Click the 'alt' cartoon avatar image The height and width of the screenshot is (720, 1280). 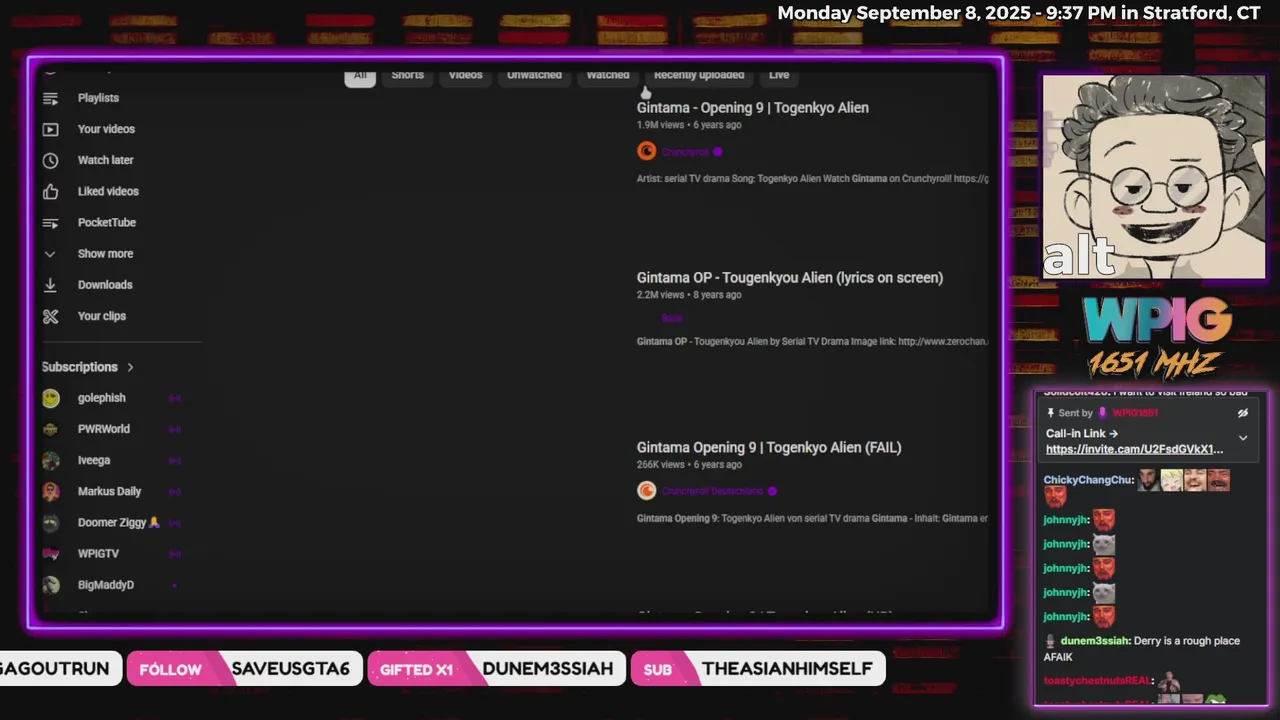coord(1153,177)
